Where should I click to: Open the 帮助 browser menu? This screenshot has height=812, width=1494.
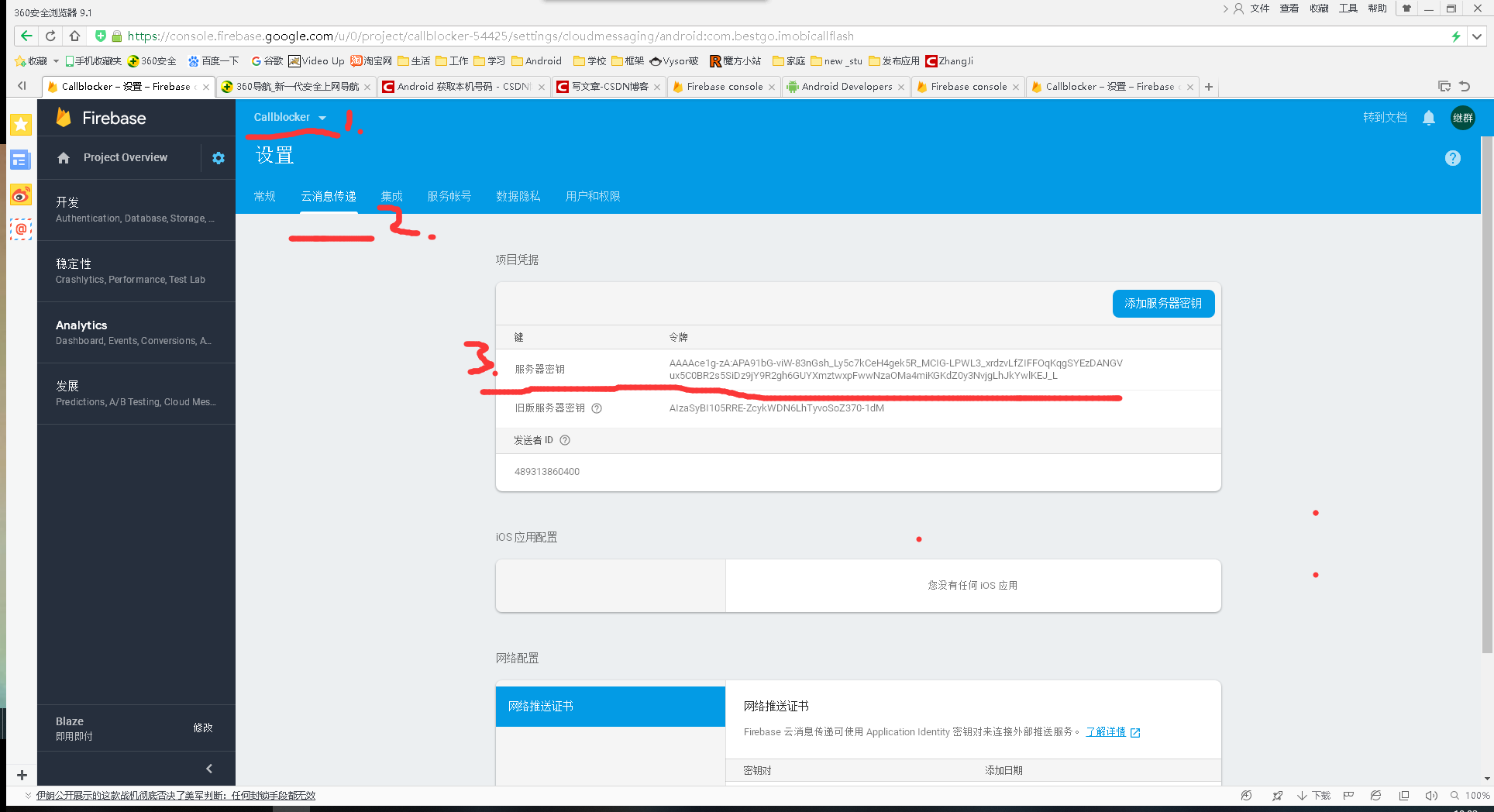coord(1377,9)
